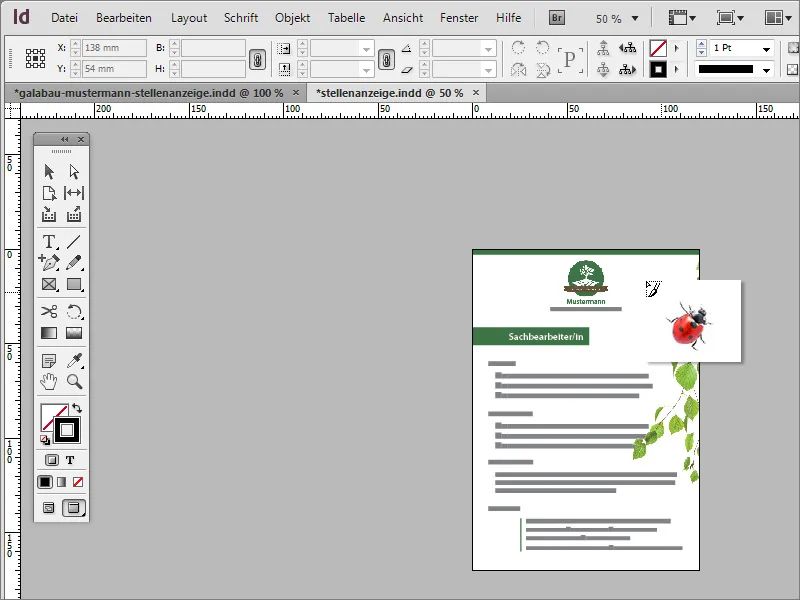Screen dimensions: 800x600
Task: Select the Gradient Feather tool
Action: pos(74,333)
